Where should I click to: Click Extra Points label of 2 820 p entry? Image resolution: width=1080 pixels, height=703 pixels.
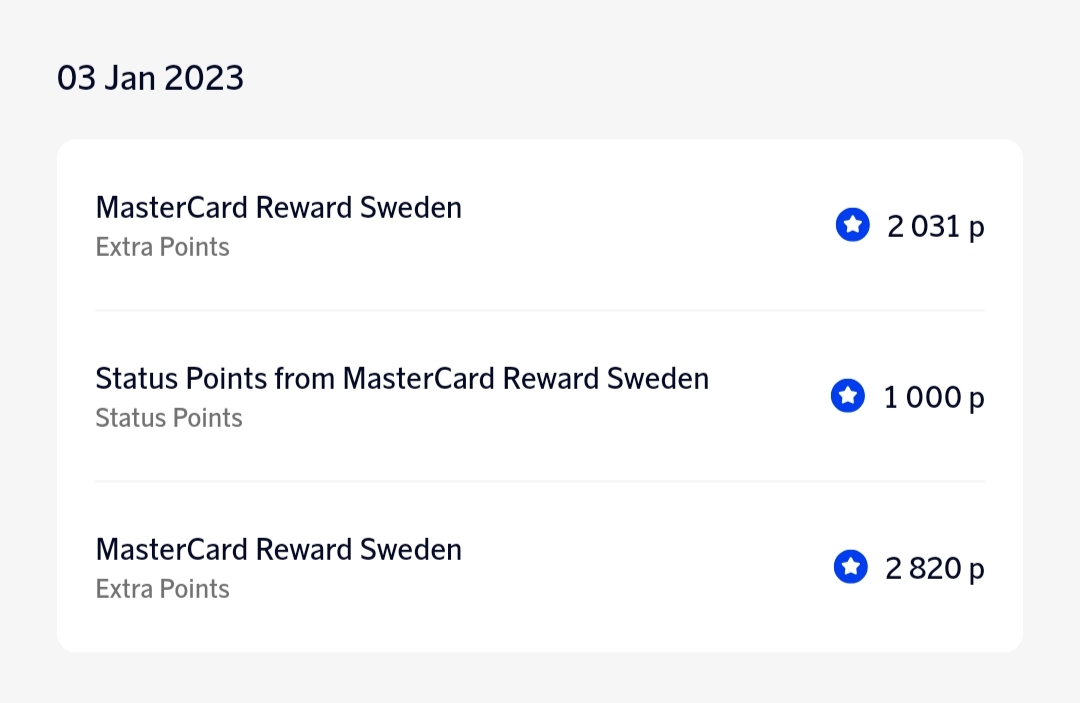[162, 589]
